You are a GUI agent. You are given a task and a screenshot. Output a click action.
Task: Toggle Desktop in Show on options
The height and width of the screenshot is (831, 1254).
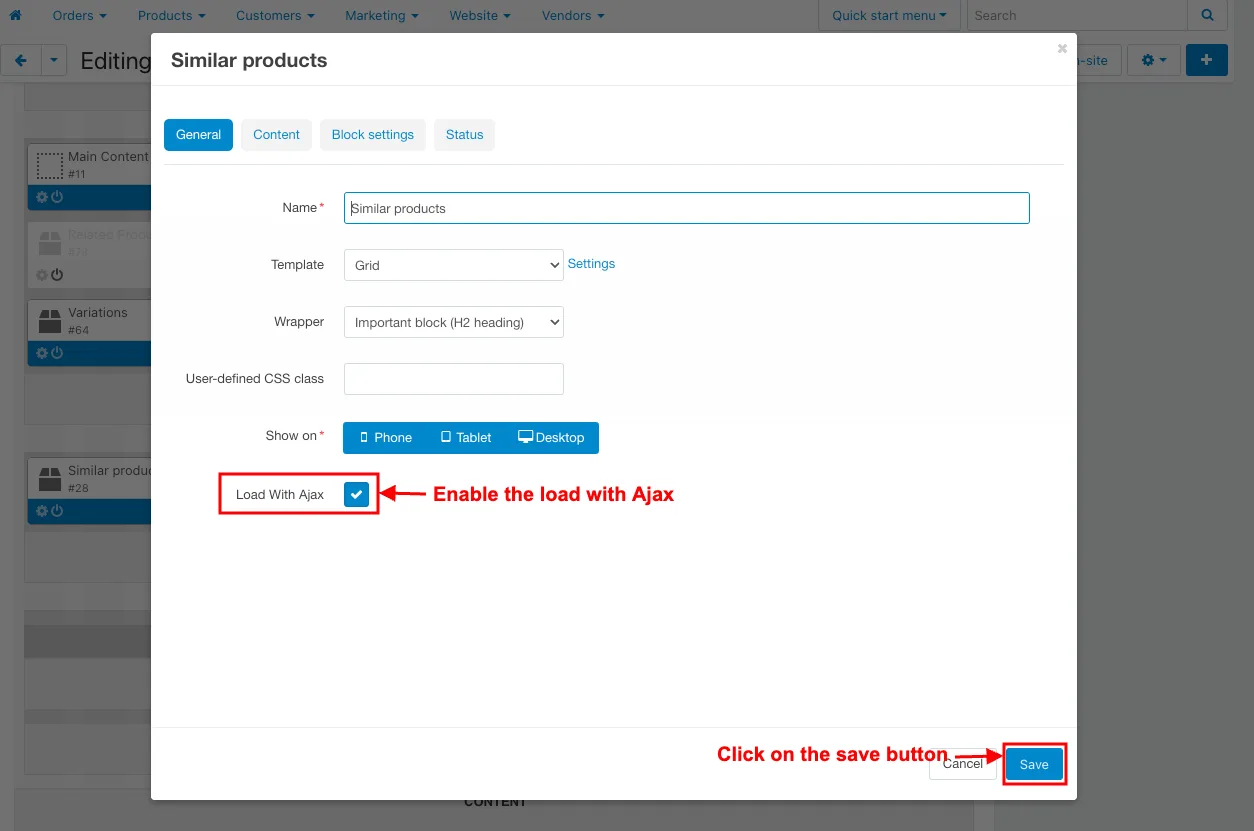pos(552,437)
